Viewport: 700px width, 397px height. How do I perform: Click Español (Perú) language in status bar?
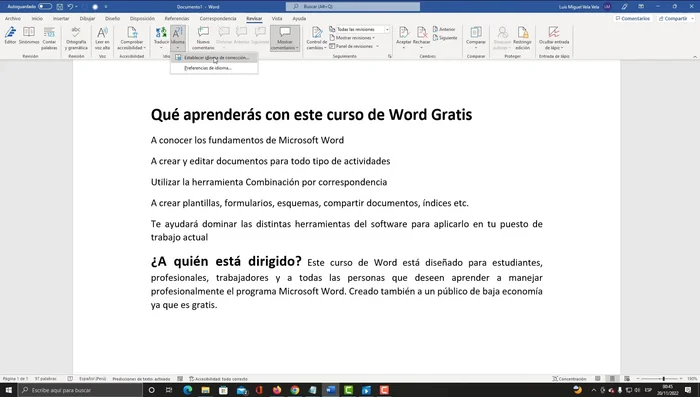coord(92,379)
